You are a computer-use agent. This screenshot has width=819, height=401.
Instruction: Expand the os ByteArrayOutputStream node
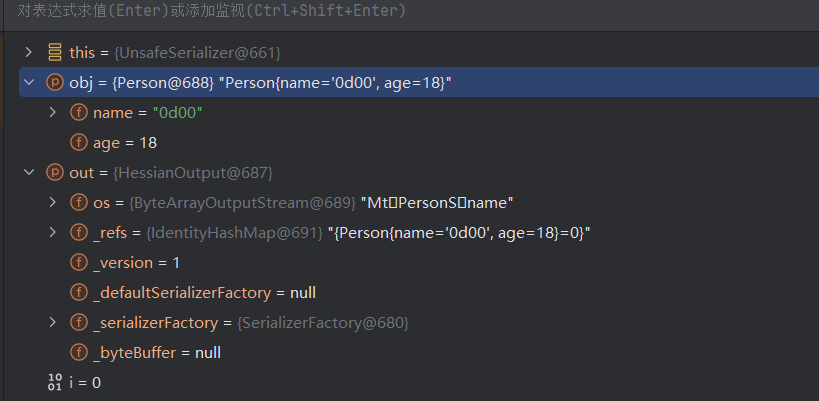click(x=52, y=203)
